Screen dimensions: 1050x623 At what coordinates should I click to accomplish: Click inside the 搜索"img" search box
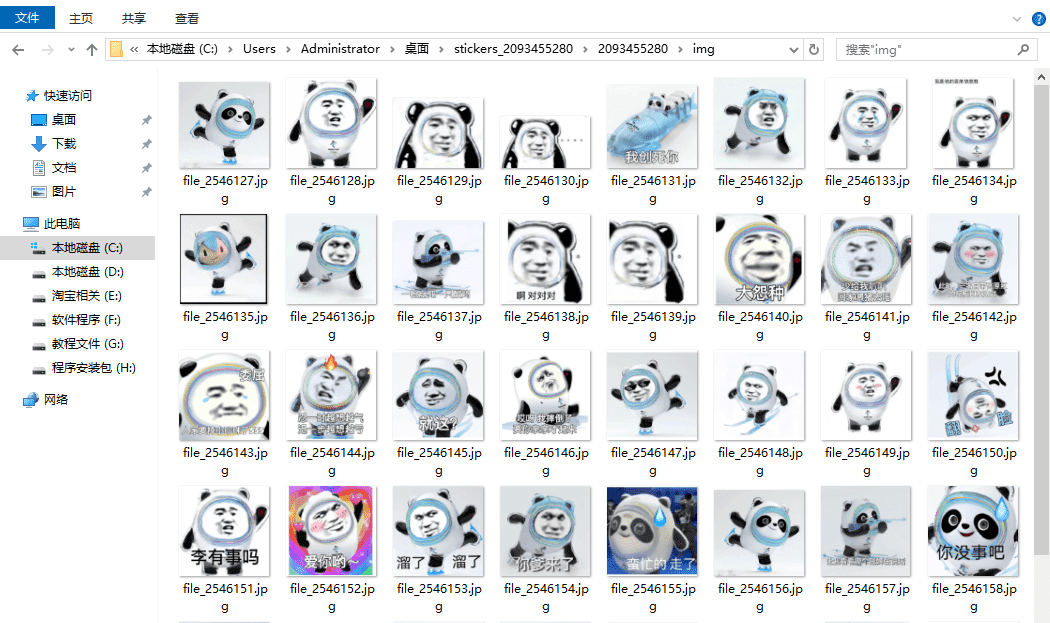click(925, 49)
